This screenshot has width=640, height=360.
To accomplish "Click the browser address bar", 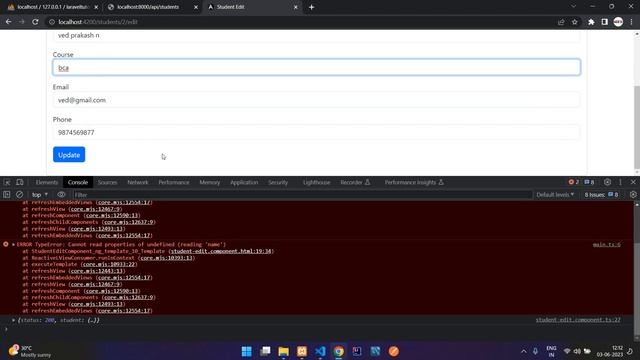I will point(302,22).
